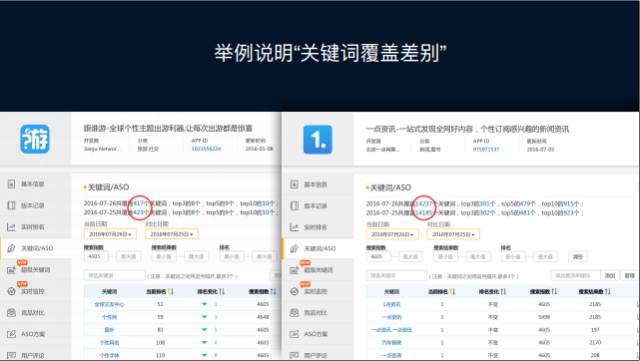Image resolution: width=640 pixels, height=361 pixels.
Task: Open 基本信息 icon in right panel sidebar
Action: pyautogui.click(x=294, y=184)
